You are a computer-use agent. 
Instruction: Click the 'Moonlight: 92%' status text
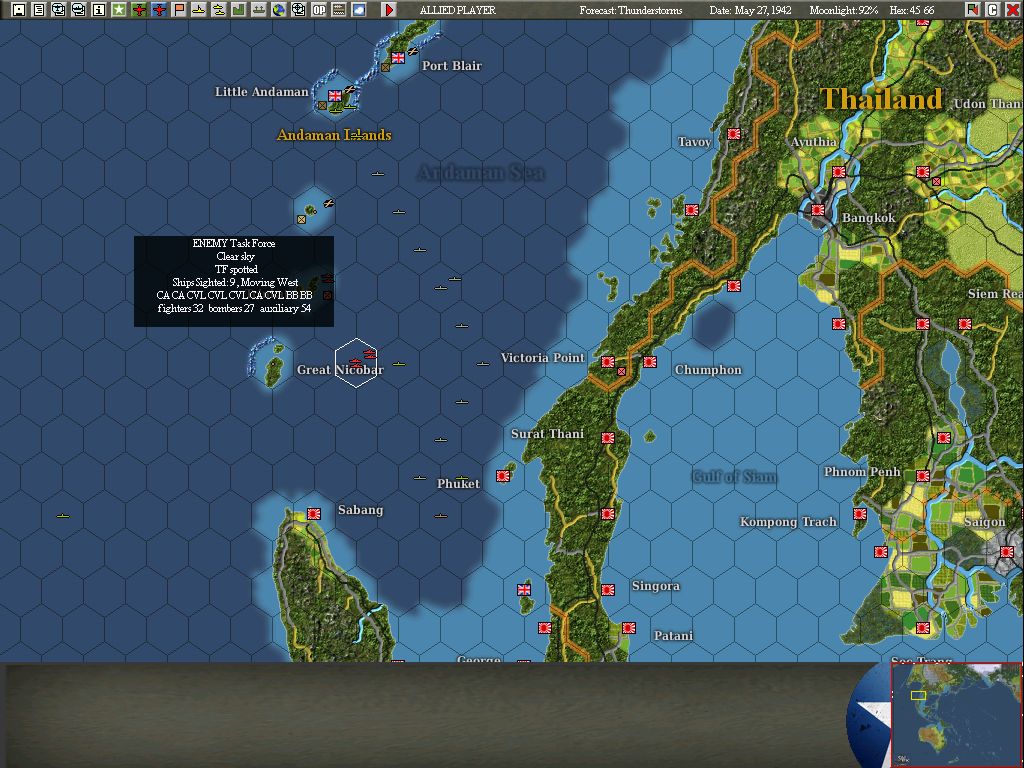point(843,10)
